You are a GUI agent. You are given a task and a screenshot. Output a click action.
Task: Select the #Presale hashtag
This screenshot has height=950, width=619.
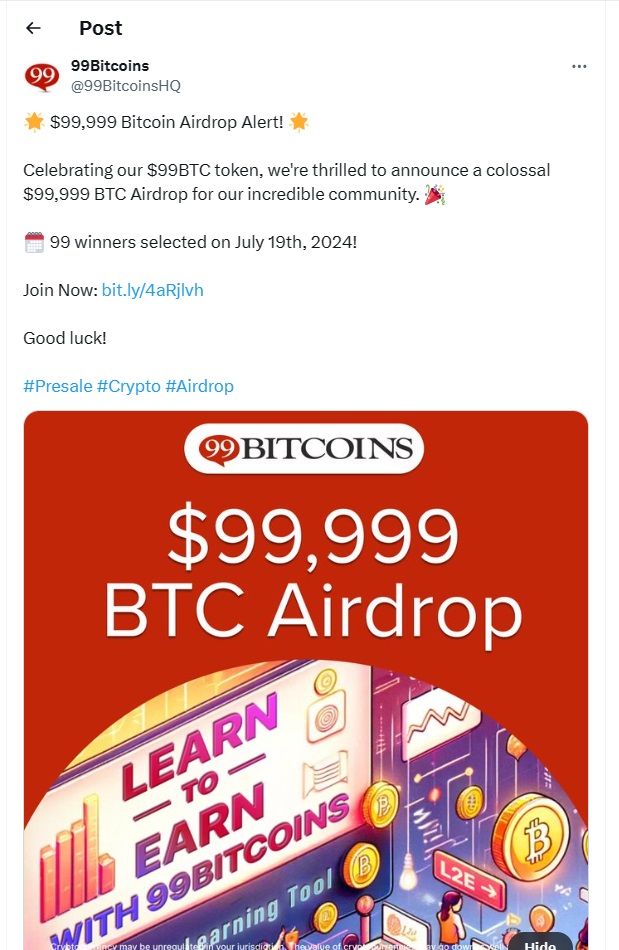[57, 386]
